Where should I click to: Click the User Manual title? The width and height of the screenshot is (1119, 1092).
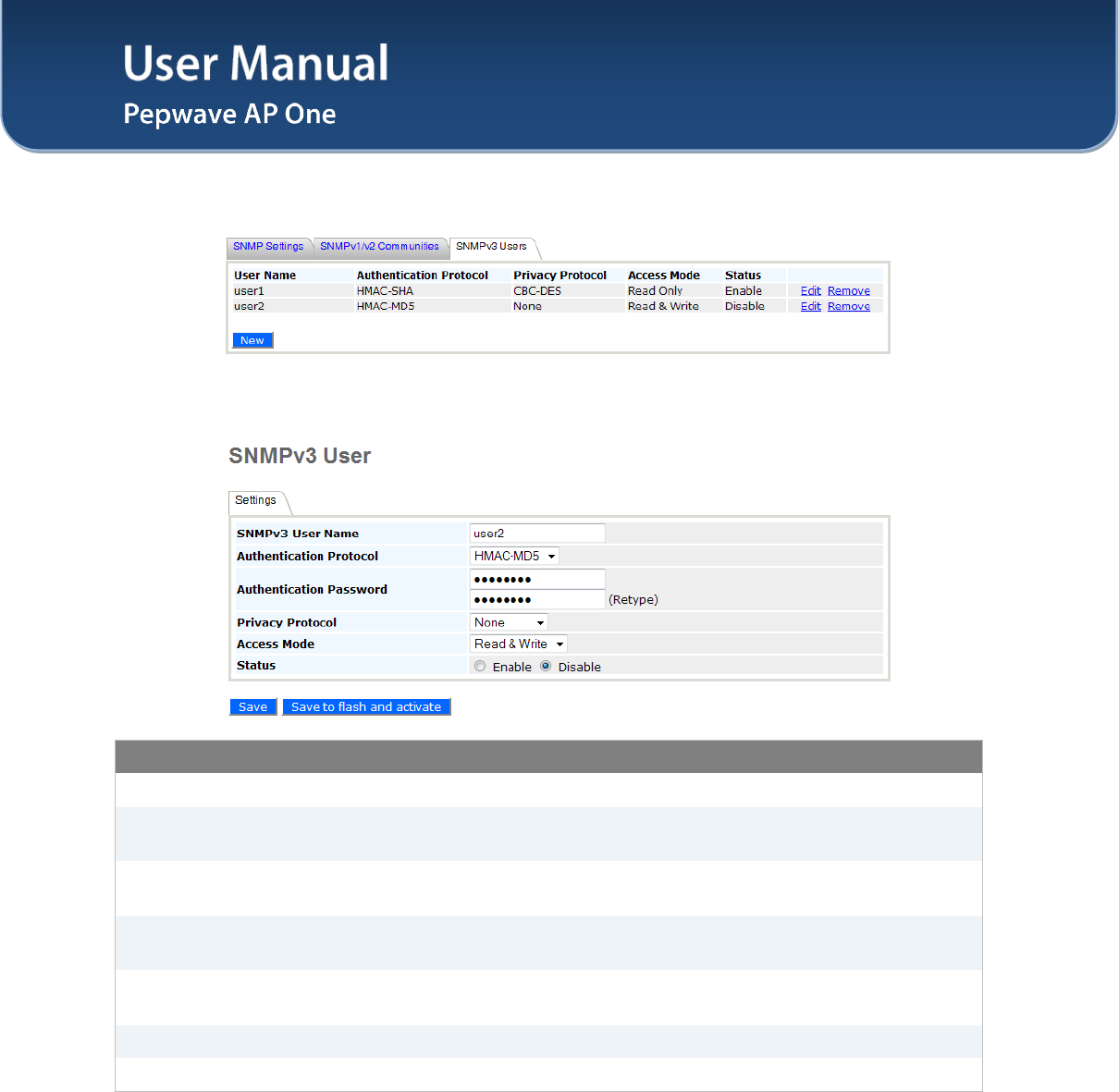coord(256,63)
